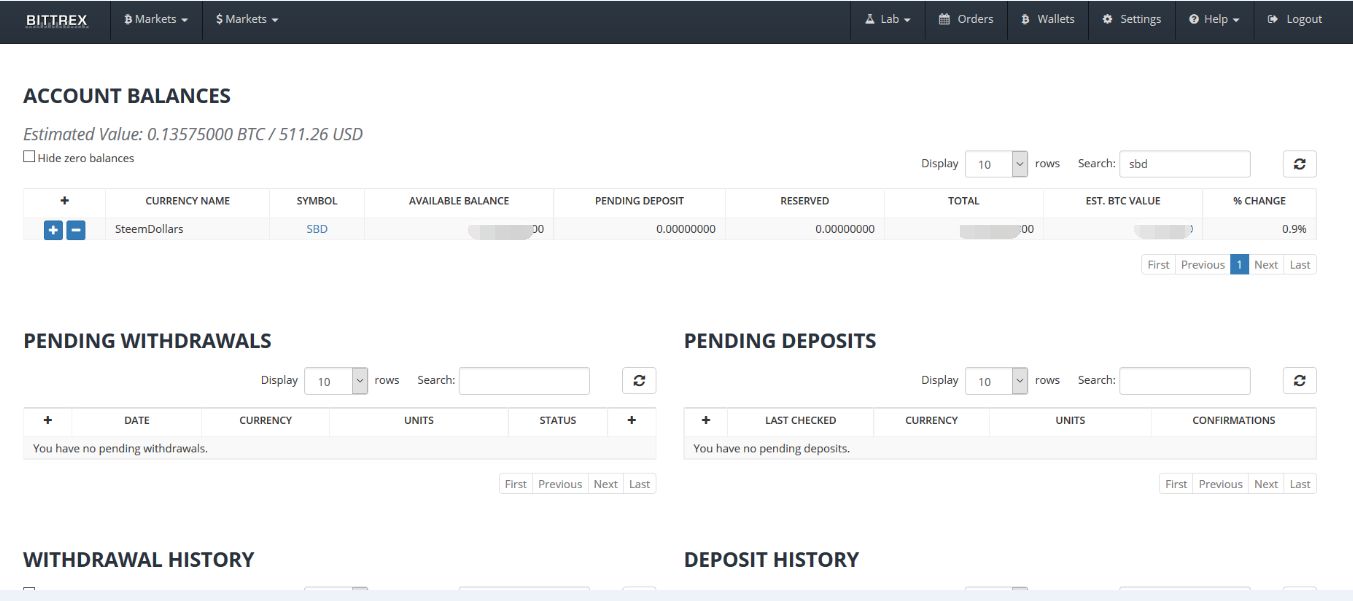Open the Lab dropdown menu
1353x601 pixels.
tap(888, 20)
